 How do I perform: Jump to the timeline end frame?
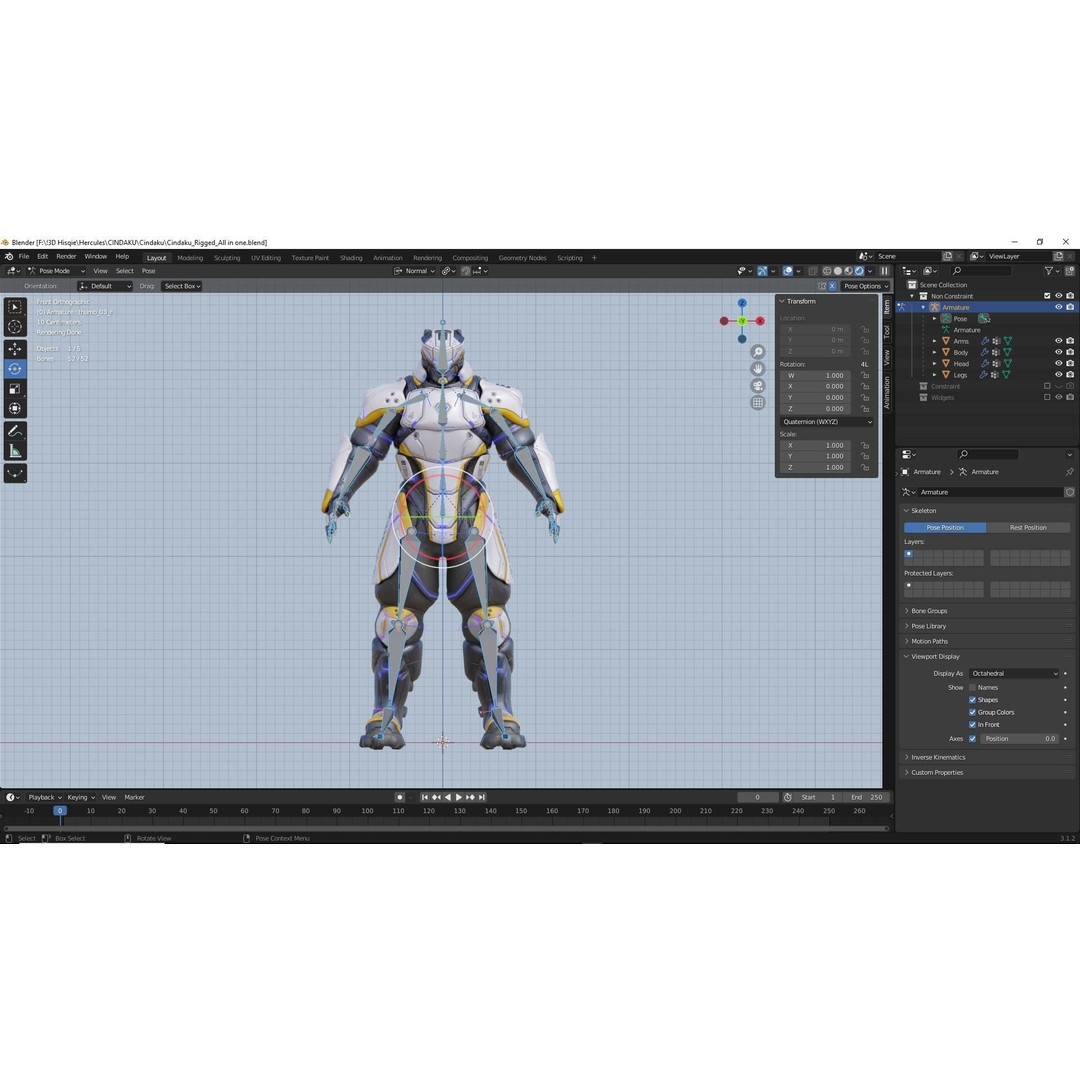coord(481,797)
